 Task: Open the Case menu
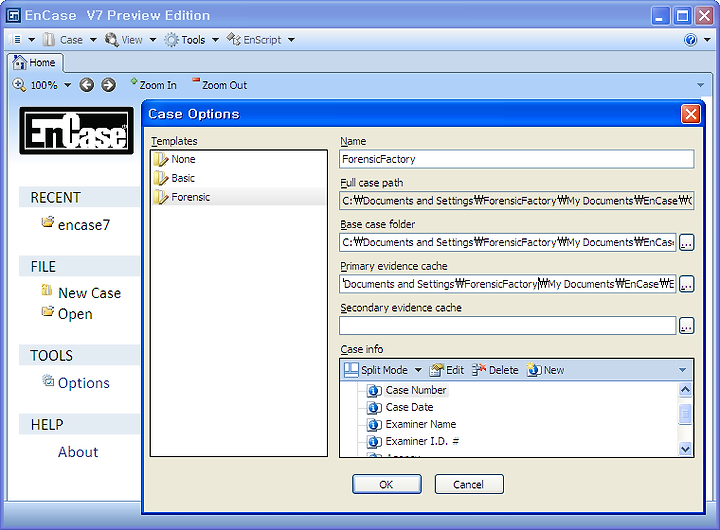[71, 40]
